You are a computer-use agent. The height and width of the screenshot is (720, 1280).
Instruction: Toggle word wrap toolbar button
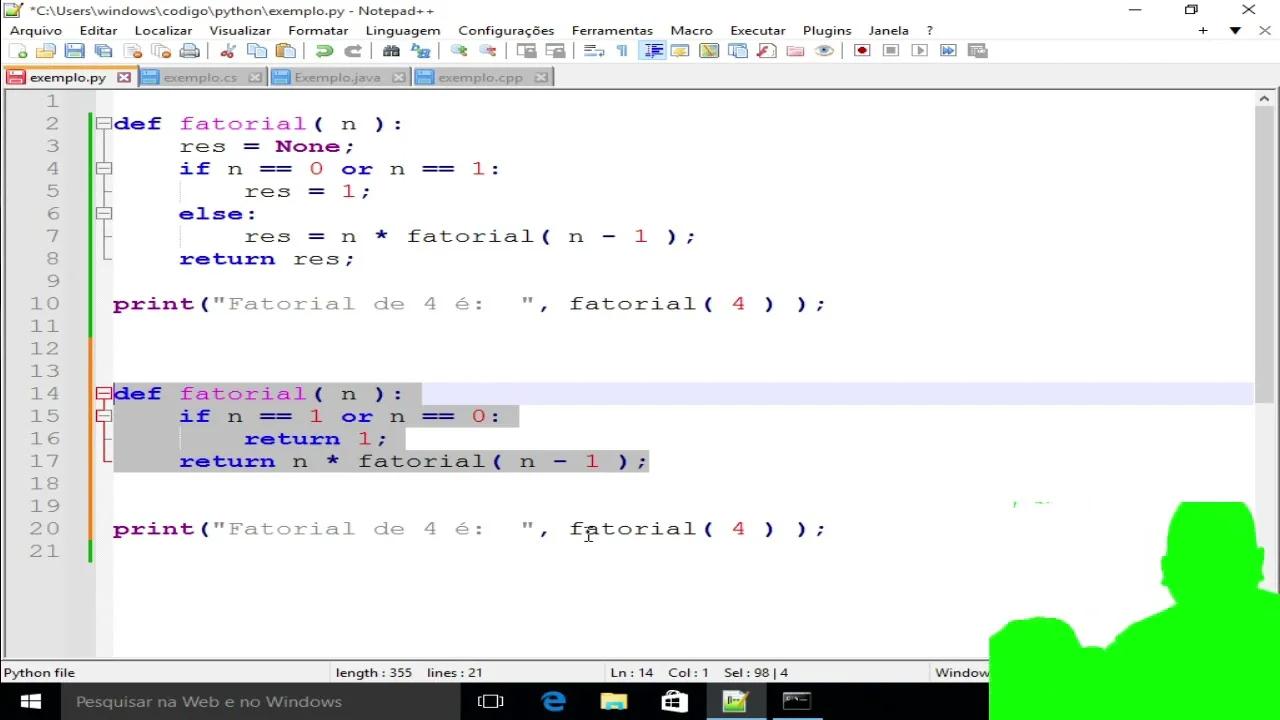coord(593,51)
